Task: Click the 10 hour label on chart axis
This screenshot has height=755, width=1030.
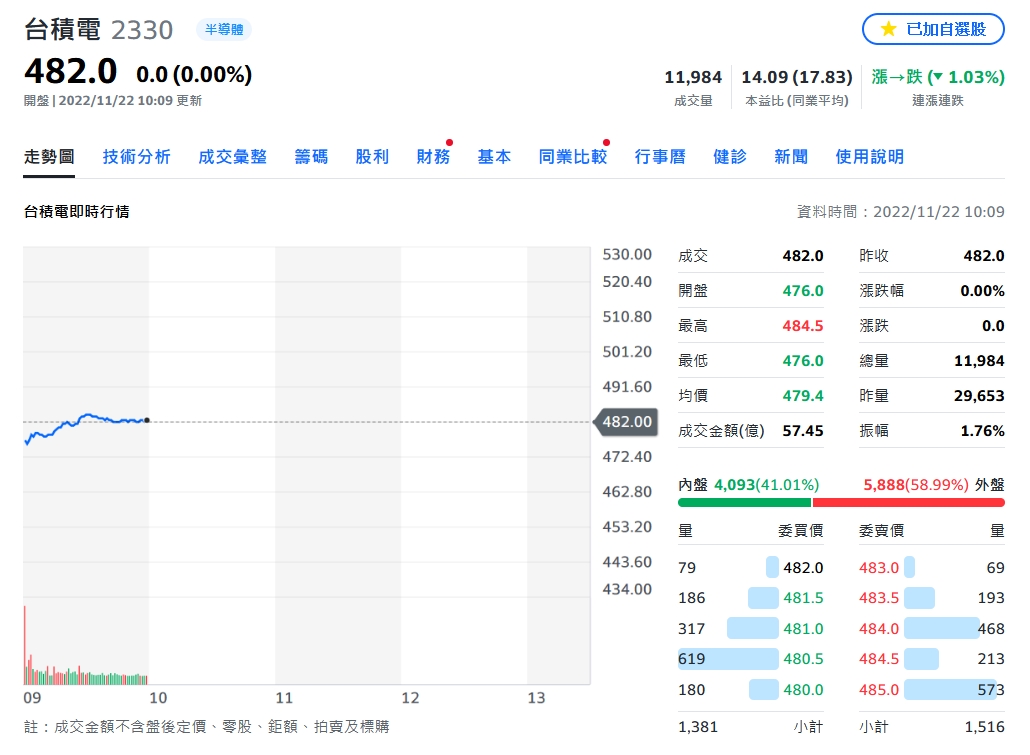Action: (x=158, y=698)
